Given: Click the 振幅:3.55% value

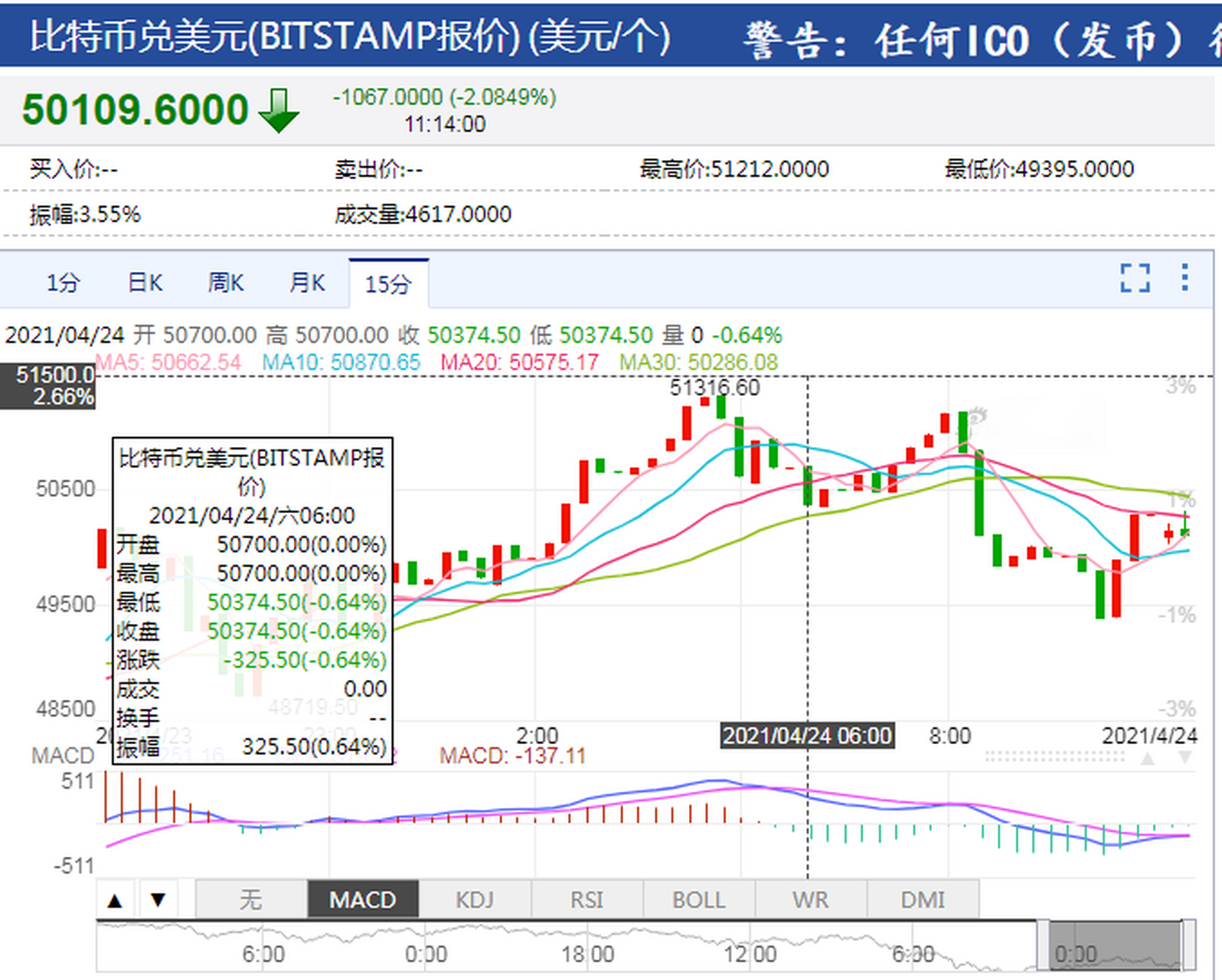Looking at the screenshot, I should (85, 214).
